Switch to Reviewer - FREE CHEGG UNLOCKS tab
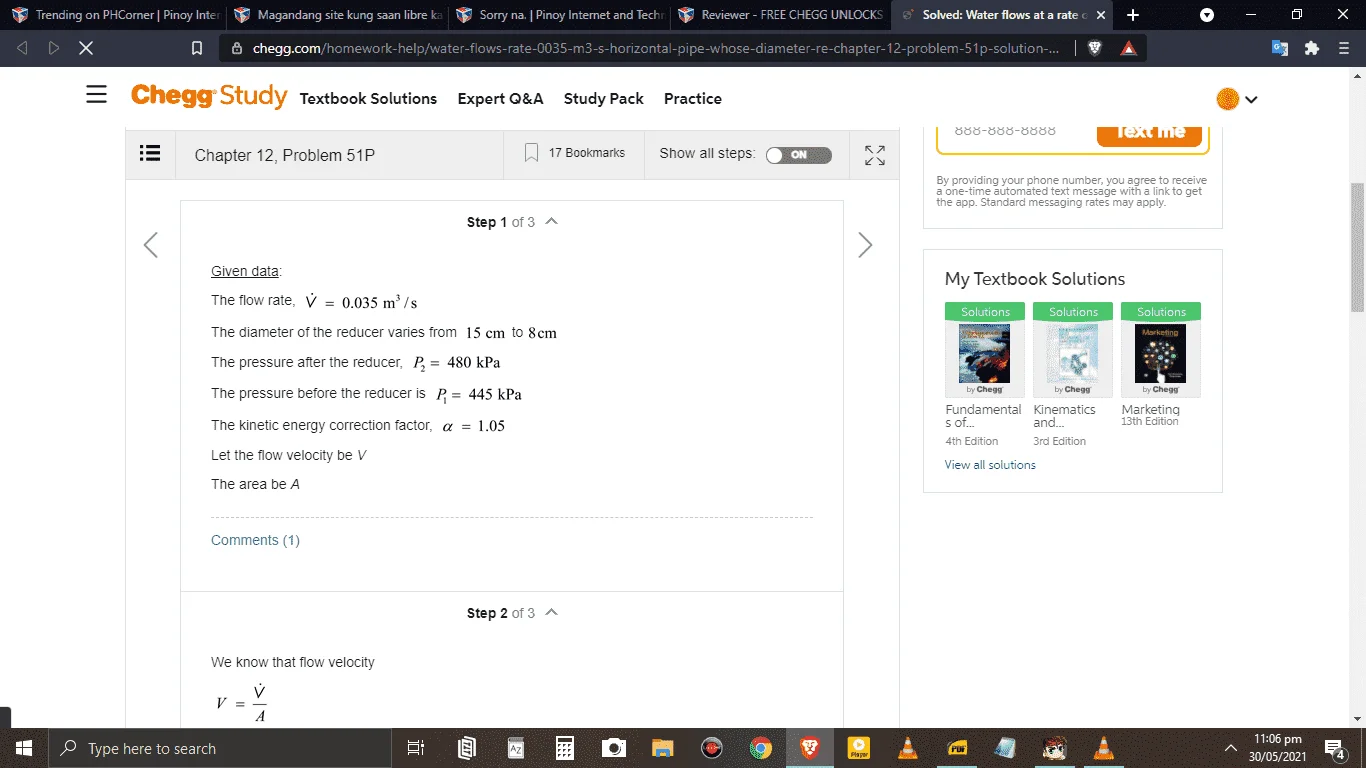 [x=782, y=15]
